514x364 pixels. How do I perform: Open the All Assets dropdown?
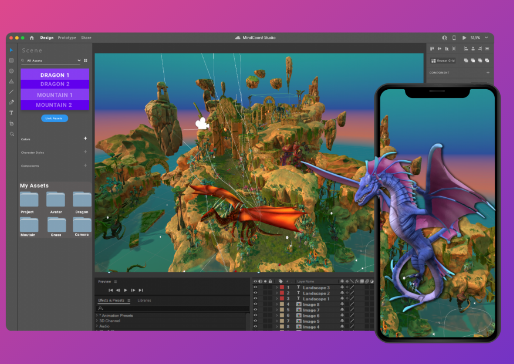51,60
